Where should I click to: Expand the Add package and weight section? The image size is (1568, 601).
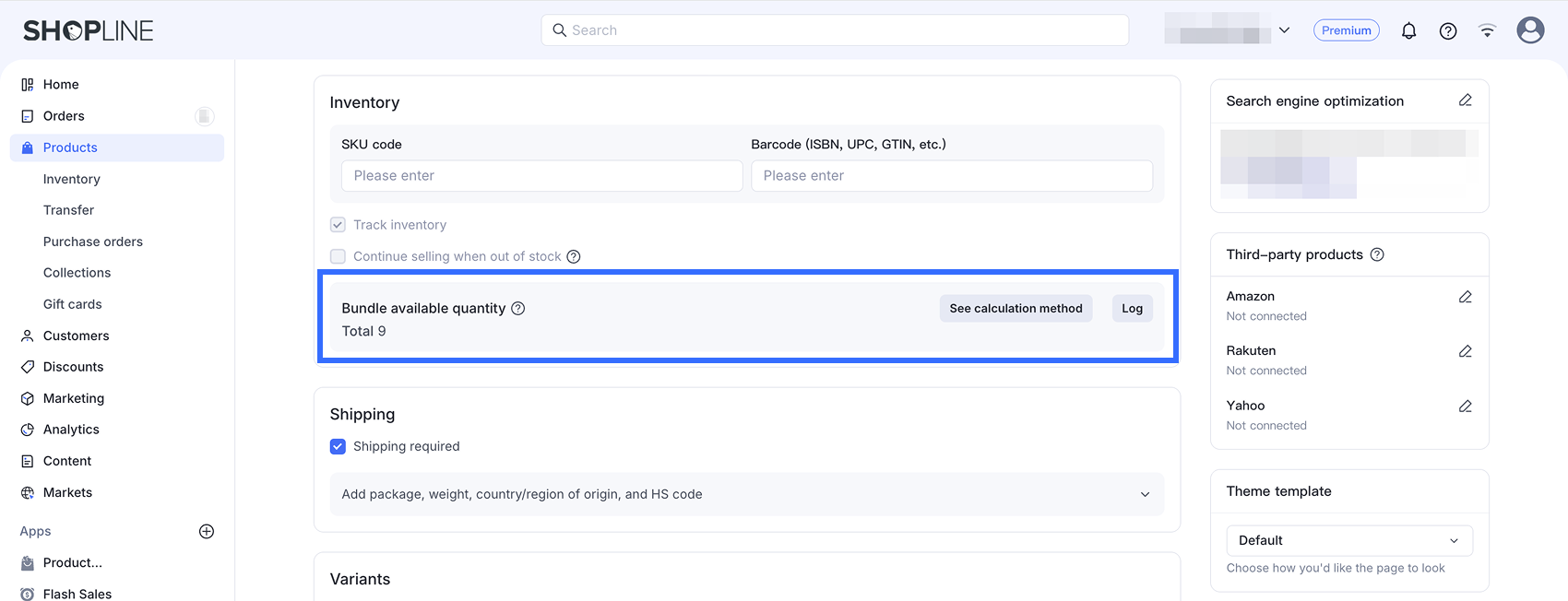[x=747, y=494]
